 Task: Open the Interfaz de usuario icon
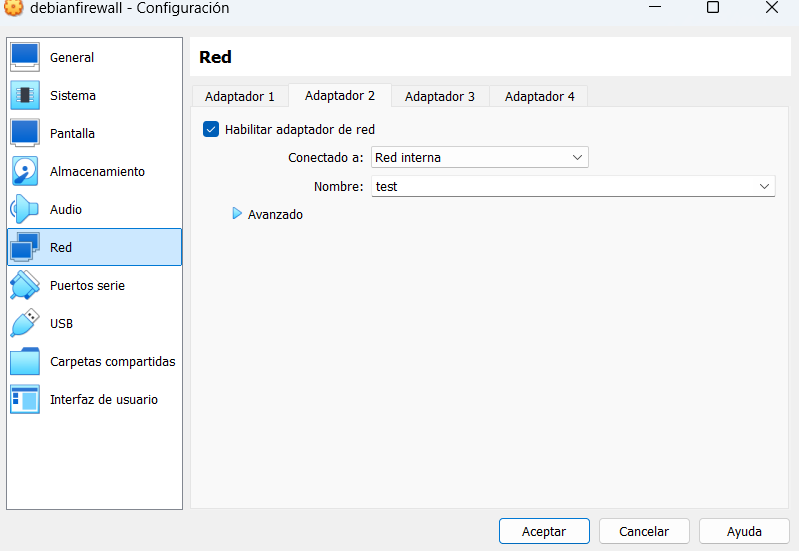(x=25, y=399)
